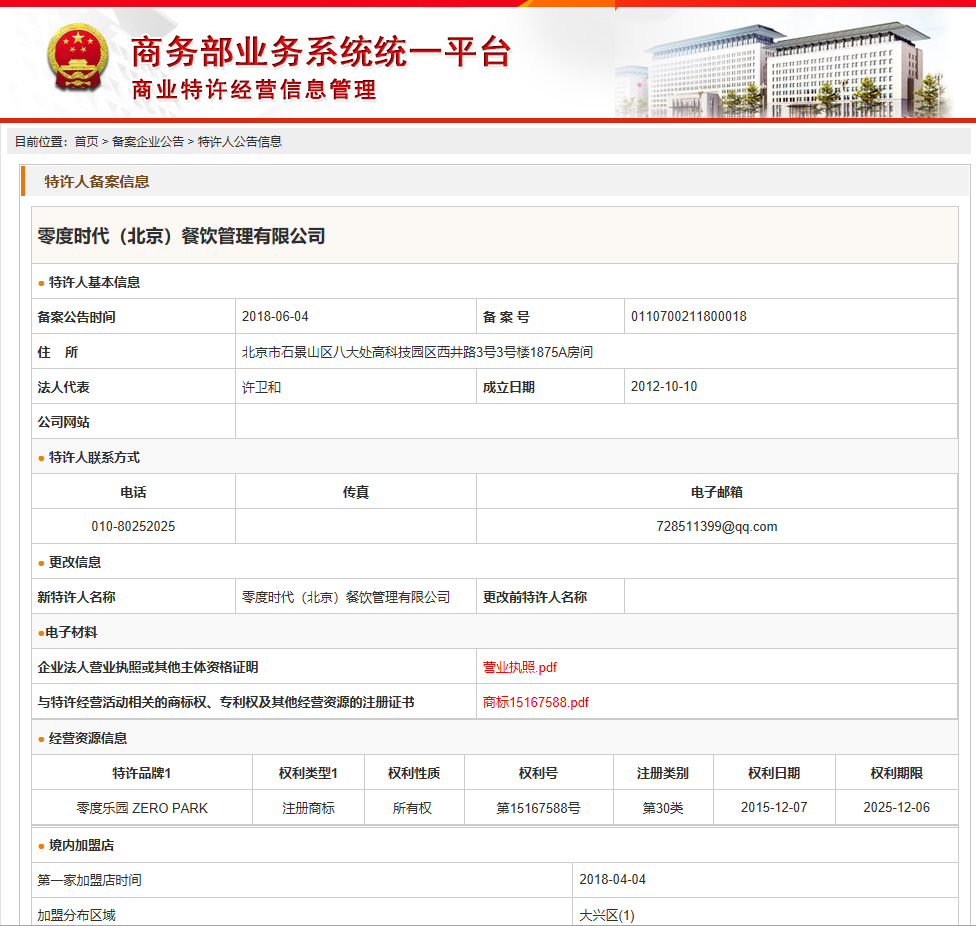The width and height of the screenshot is (976, 926).
Task: Click the government building banner image
Action: [x=784, y=70]
